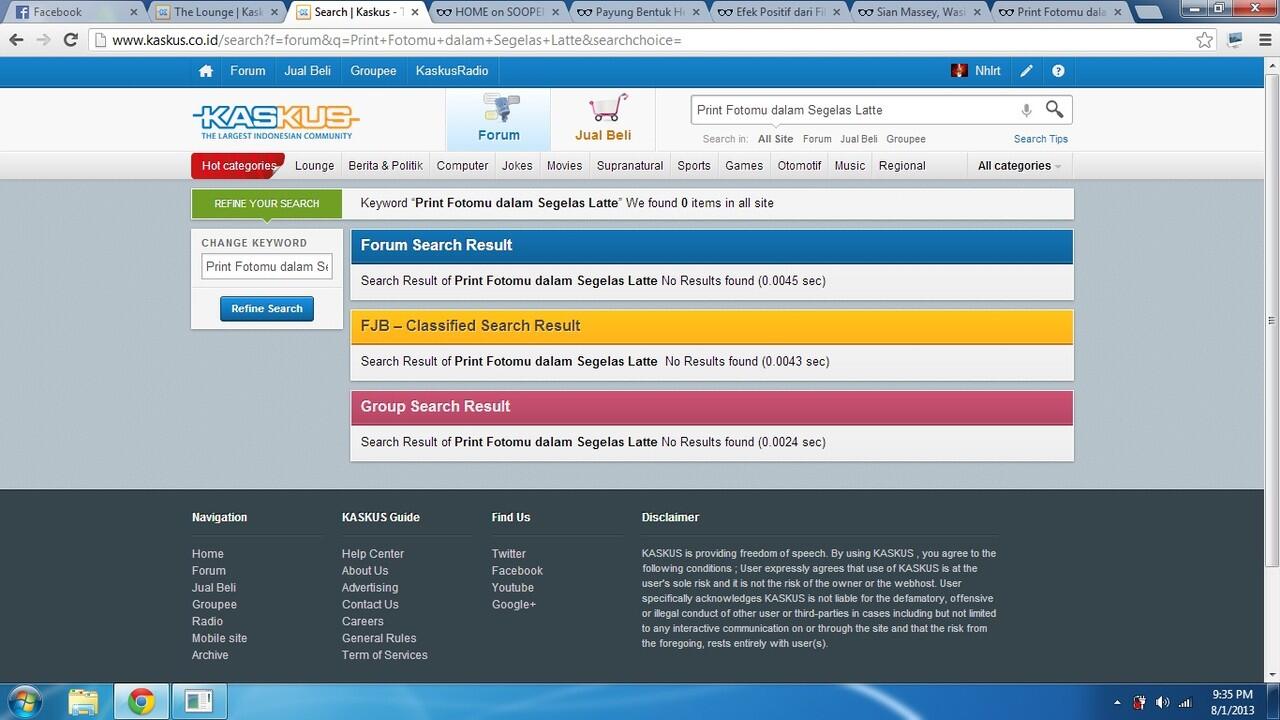Screen dimensions: 1280x720
Task: Open the pencil (create post) icon
Action: click(1026, 71)
